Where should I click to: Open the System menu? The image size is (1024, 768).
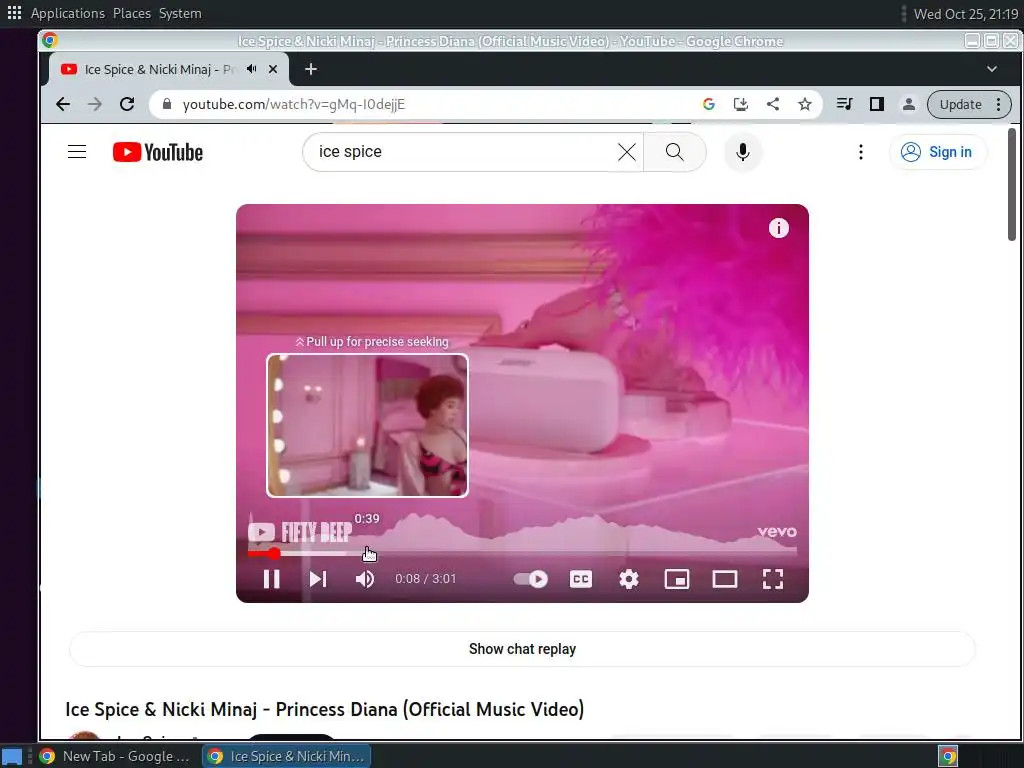pos(180,13)
